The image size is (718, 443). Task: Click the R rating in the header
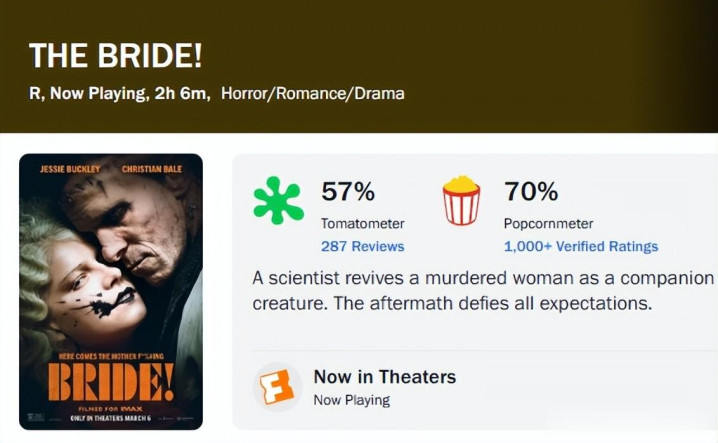tap(35, 93)
